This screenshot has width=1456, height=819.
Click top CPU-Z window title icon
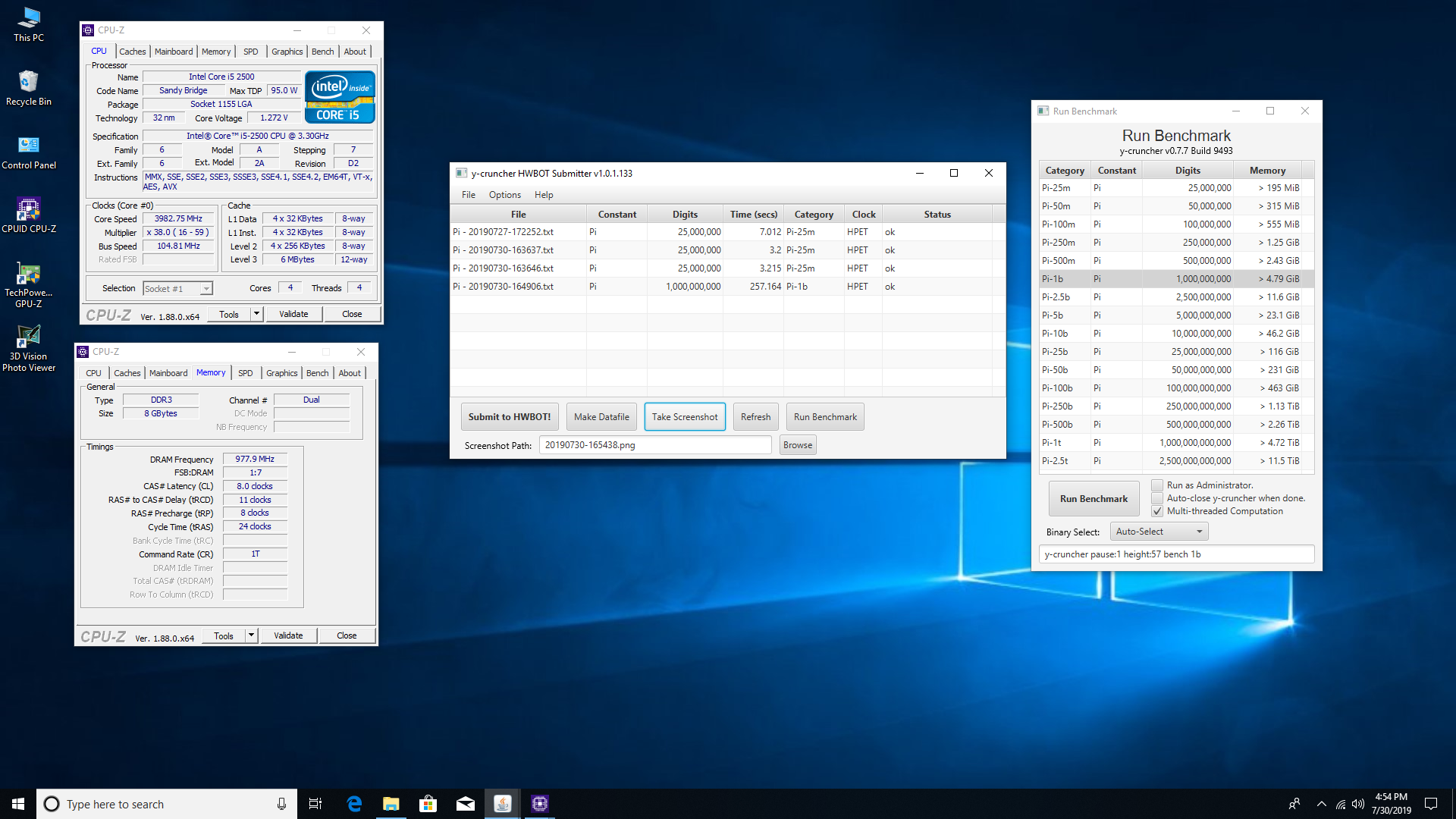click(88, 30)
